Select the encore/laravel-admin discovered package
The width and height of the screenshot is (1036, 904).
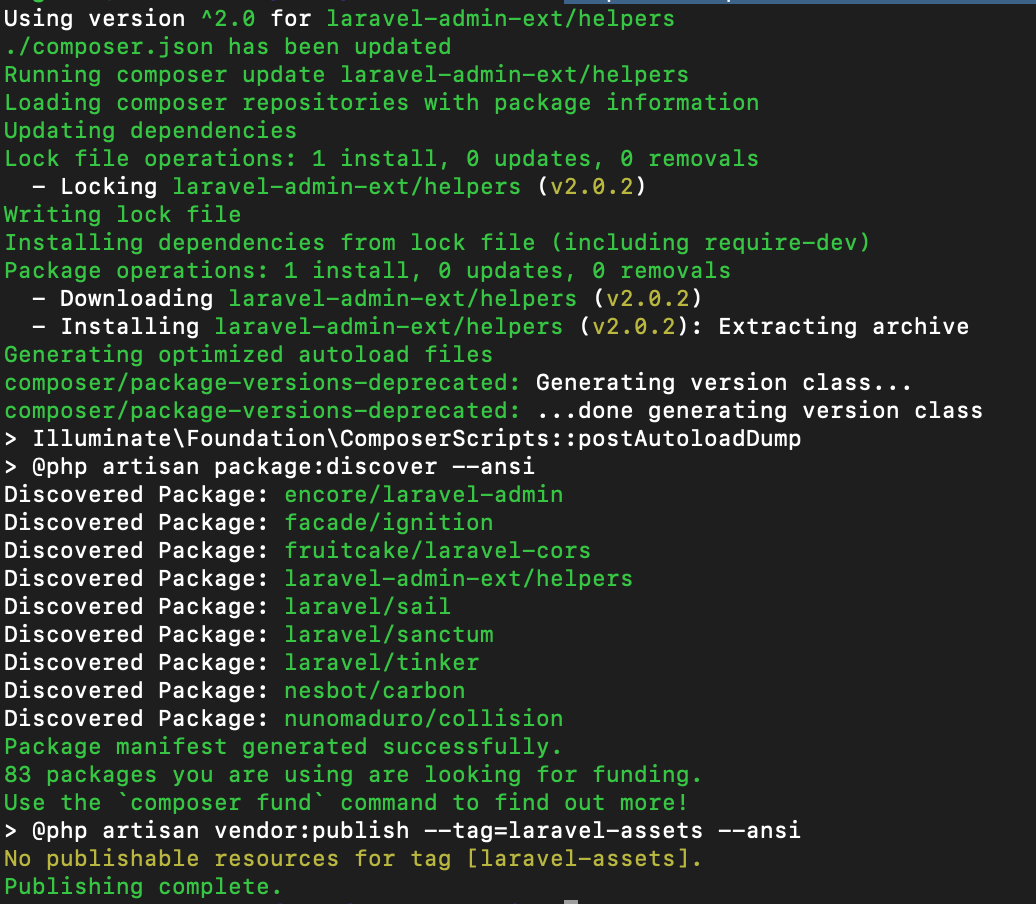pos(423,494)
